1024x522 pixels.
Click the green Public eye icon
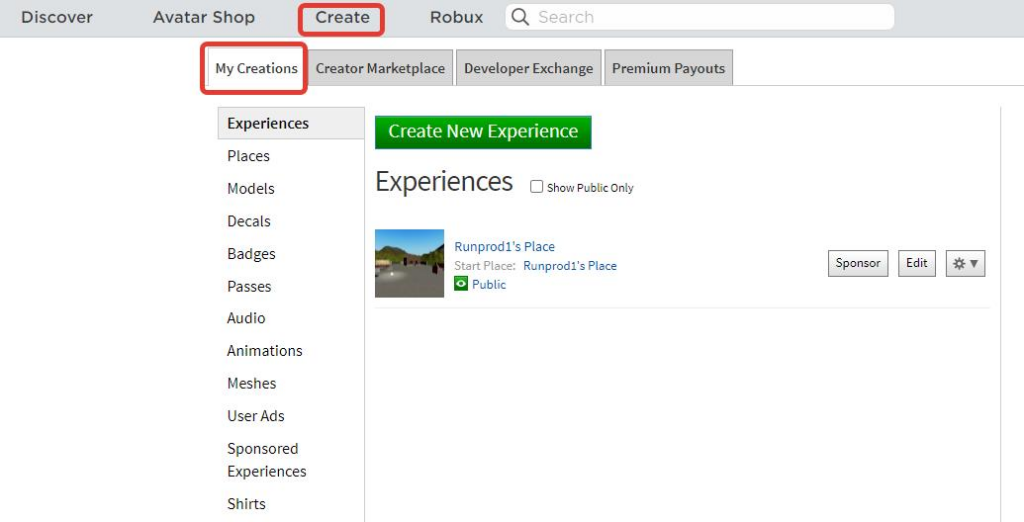pyautogui.click(x=461, y=284)
